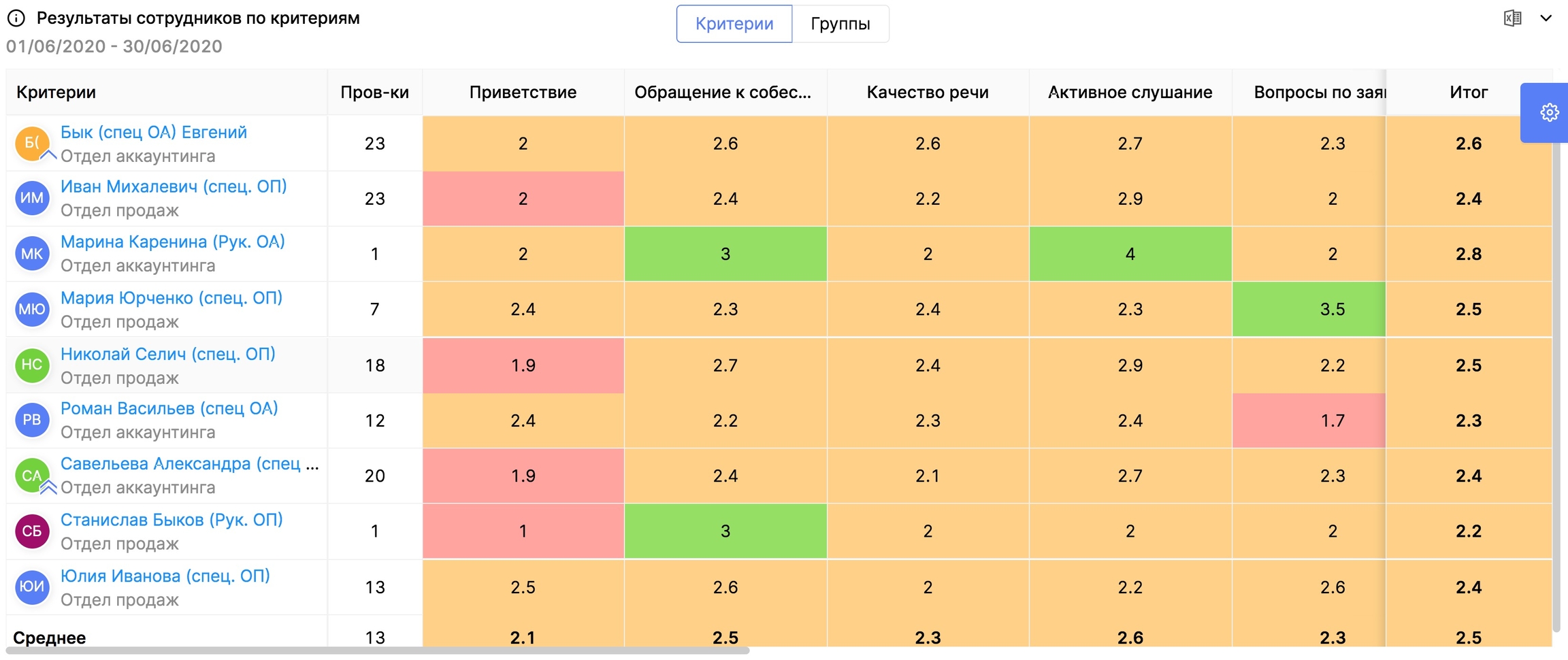The image size is (1568, 660).
Task: Open Марина Каренина (Рук. ОА) profile link
Action: (172, 242)
